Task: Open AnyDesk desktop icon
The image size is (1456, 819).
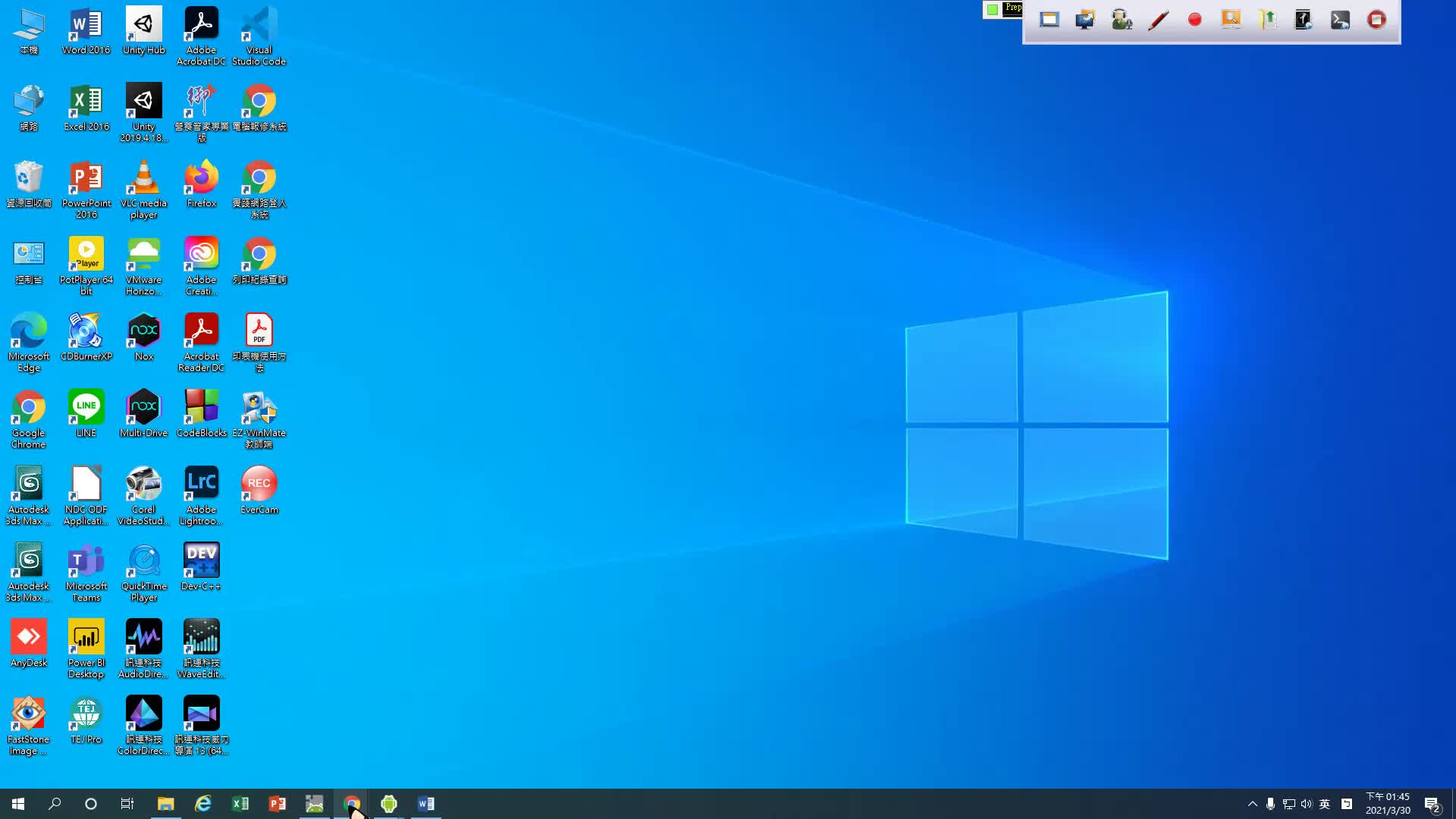Action: [29, 645]
